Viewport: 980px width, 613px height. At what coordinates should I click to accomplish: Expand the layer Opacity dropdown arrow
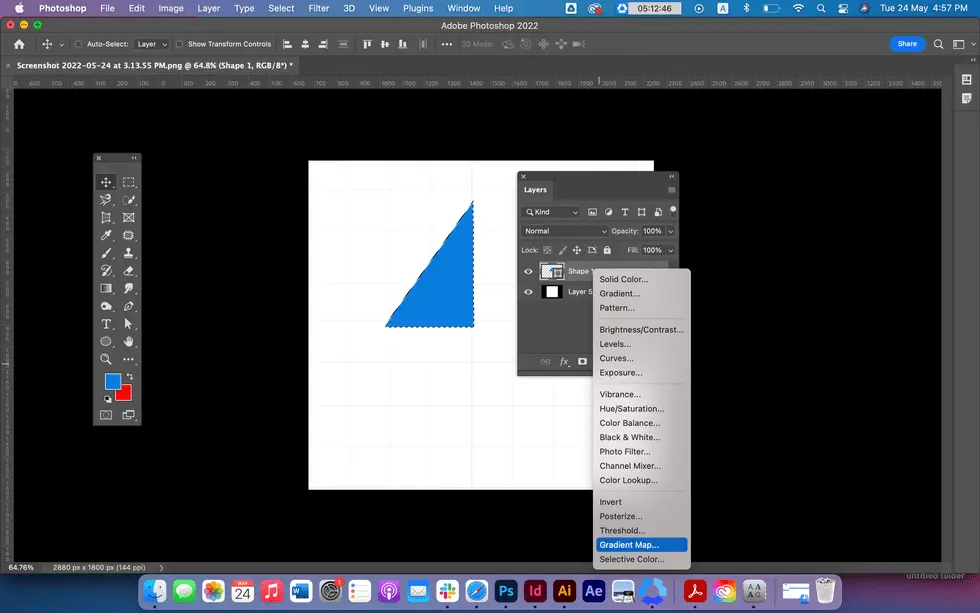coord(671,231)
